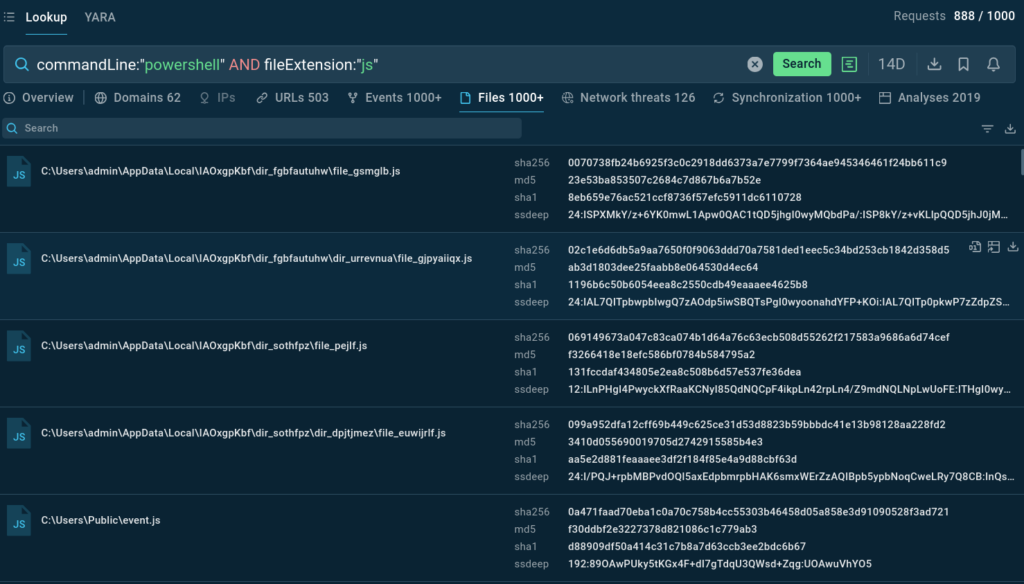The image size is (1024, 584).
Task: Click the download icon in the search bar
Action: [934, 64]
